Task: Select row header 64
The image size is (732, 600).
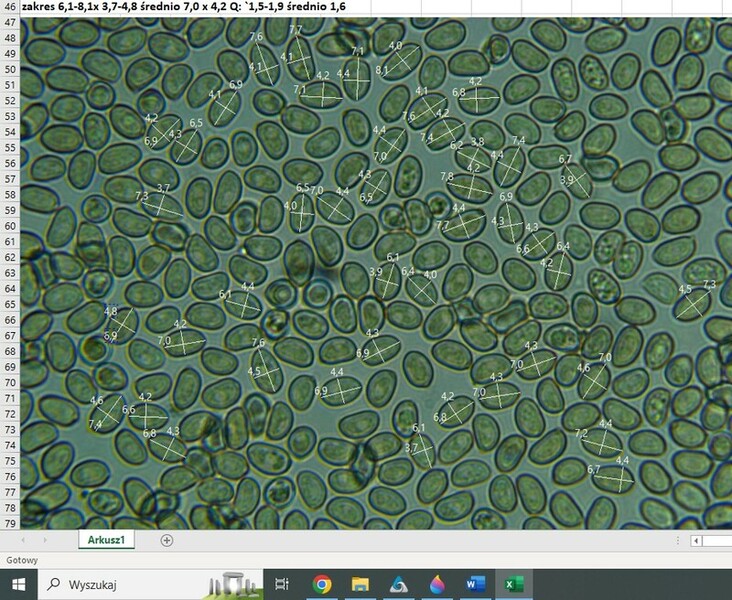Action: (x=10, y=288)
